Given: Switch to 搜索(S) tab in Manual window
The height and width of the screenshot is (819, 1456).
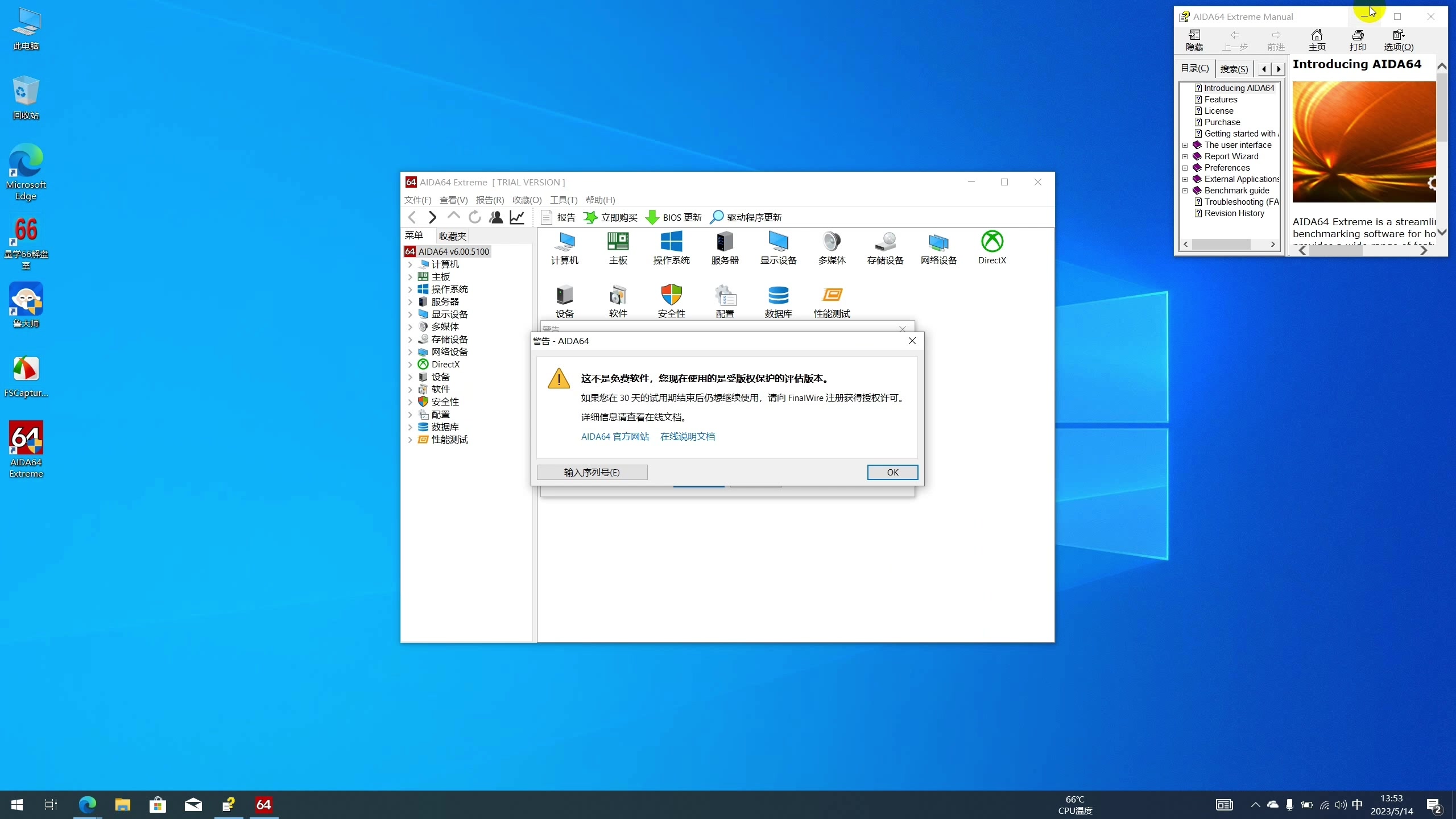Looking at the screenshot, I should click(1234, 69).
